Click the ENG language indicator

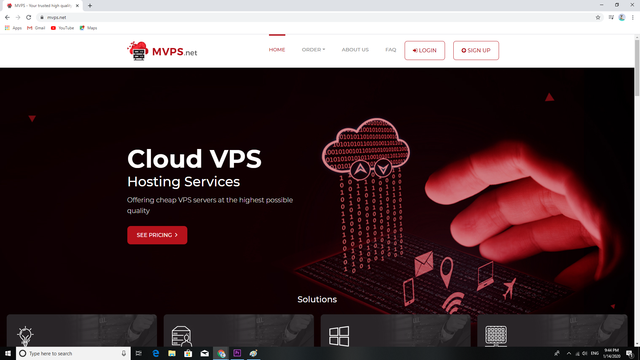pyautogui.click(x=595, y=353)
